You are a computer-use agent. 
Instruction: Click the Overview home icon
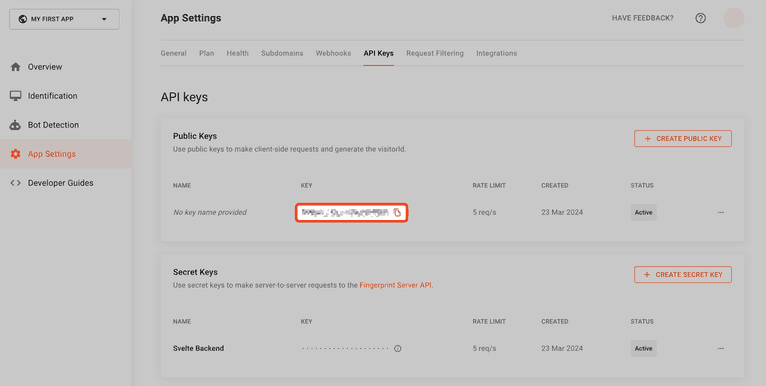pos(16,67)
